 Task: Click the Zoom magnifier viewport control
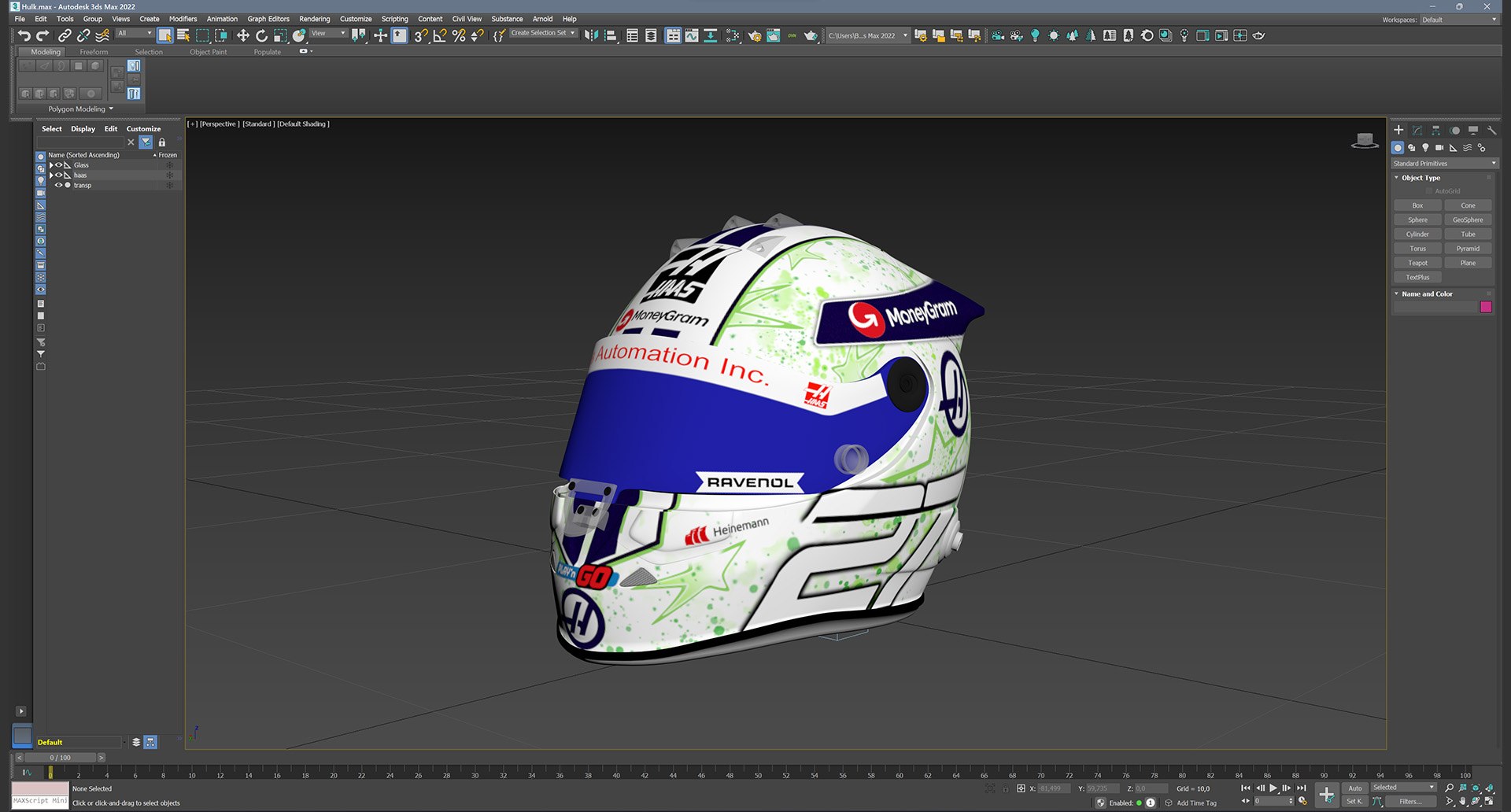point(1449,788)
